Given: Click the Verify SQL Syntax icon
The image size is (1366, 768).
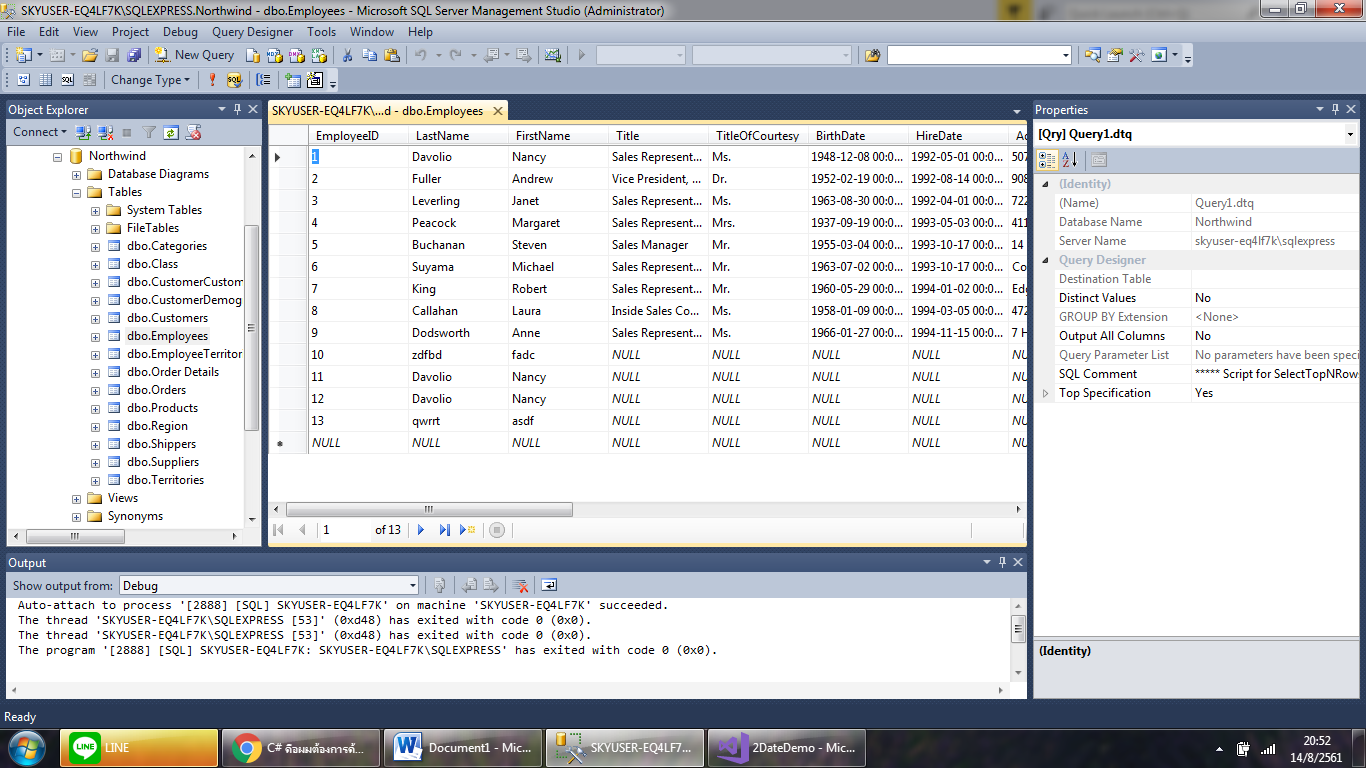Looking at the screenshot, I should click(x=234, y=80).
